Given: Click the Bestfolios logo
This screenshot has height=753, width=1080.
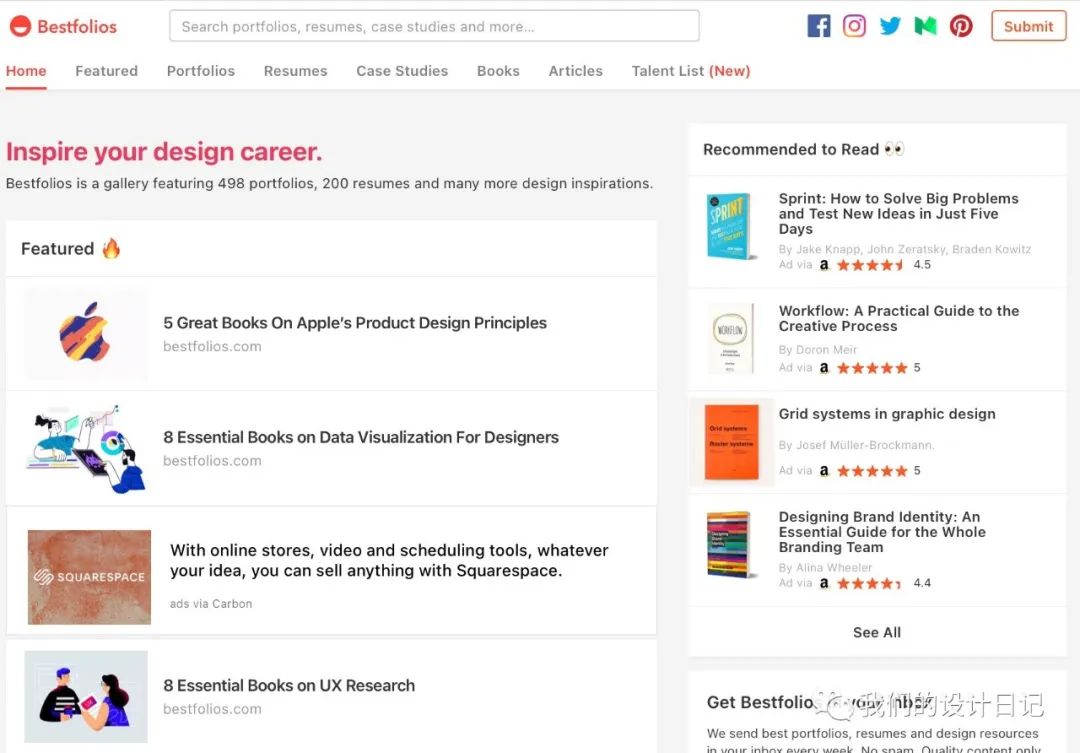Looking at the screenshot, I should pos(63,26).
